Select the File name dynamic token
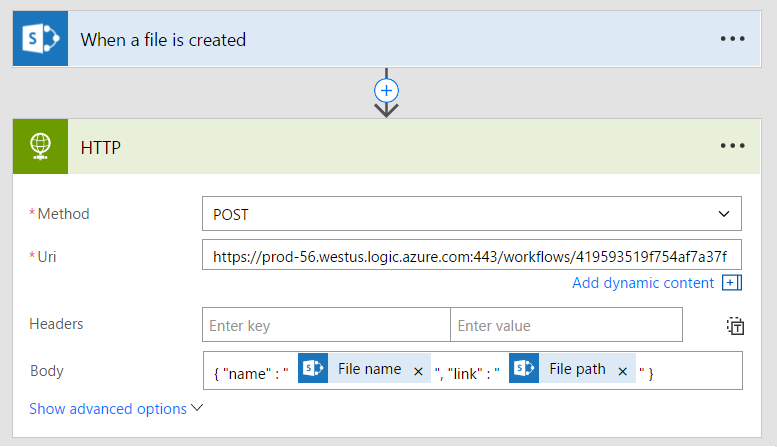Viewport: 777px width, 447px height. click(x=369, y=369)
